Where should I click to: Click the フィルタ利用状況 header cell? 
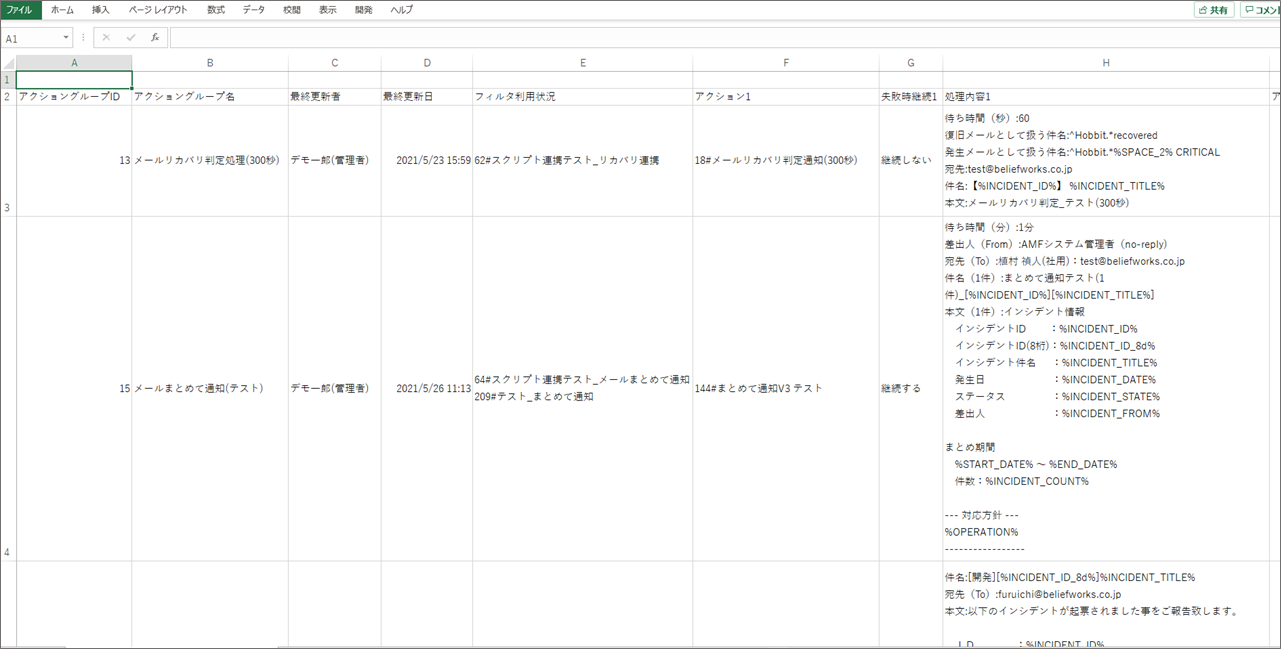pos(582,97)
